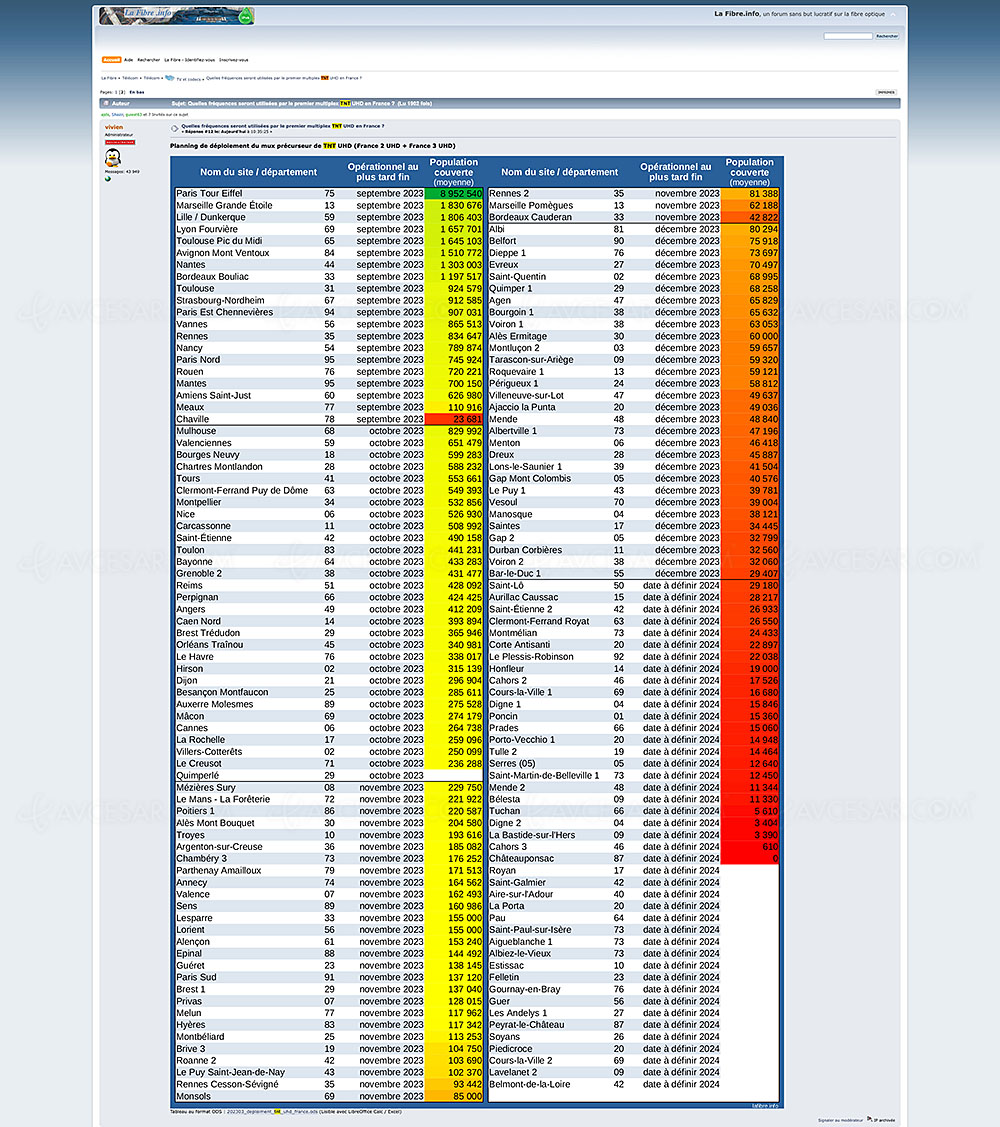Jump to the bottom with En bas
This screenshot has height=1127, width=1000.
pos(137,92)
